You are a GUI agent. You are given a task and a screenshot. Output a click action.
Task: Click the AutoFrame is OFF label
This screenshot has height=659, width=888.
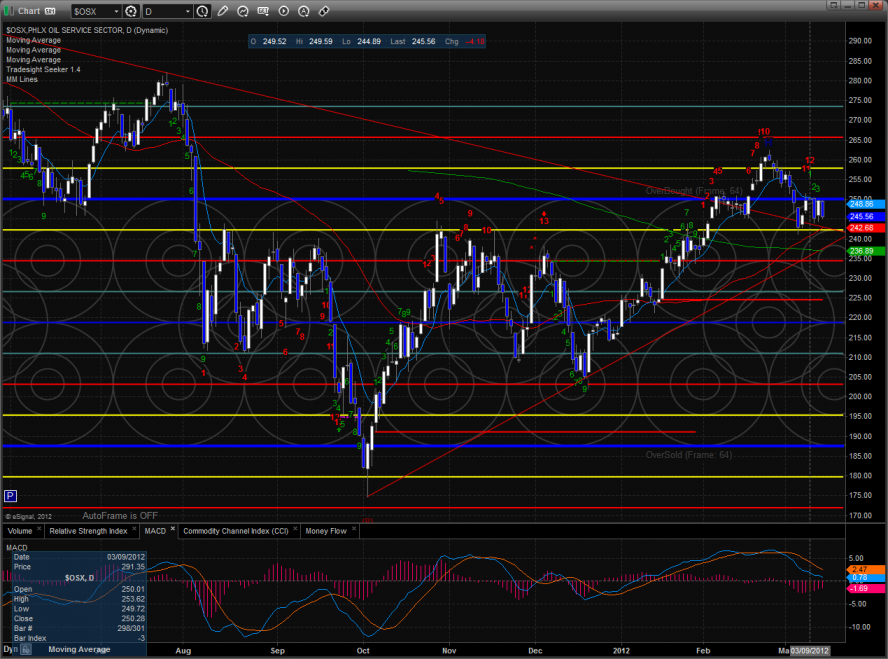point(120,515)
